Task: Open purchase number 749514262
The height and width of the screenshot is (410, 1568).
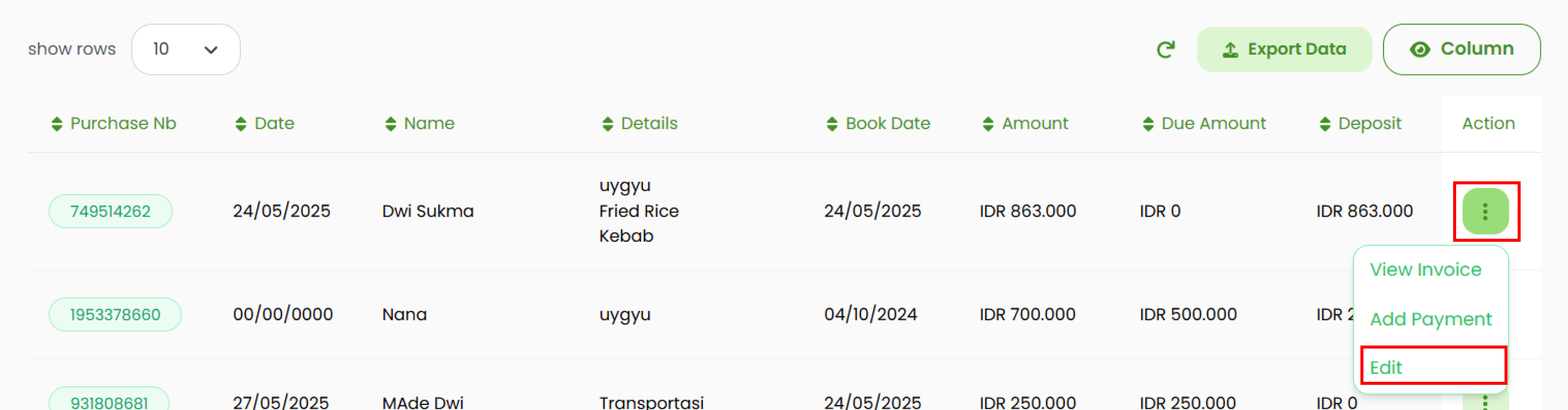Action: coord(110,211)
